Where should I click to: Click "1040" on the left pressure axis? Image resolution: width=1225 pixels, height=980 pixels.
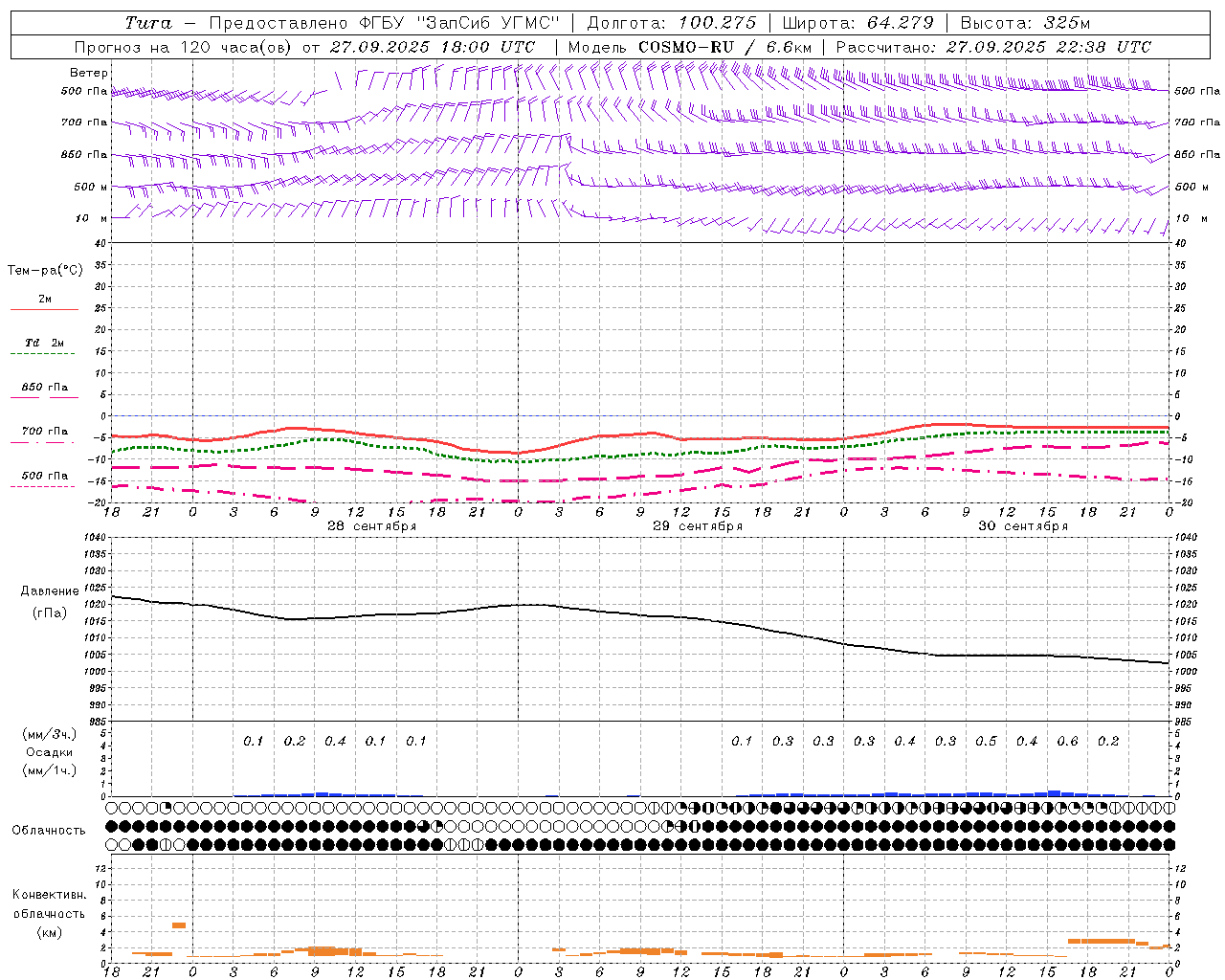[96, 538]
